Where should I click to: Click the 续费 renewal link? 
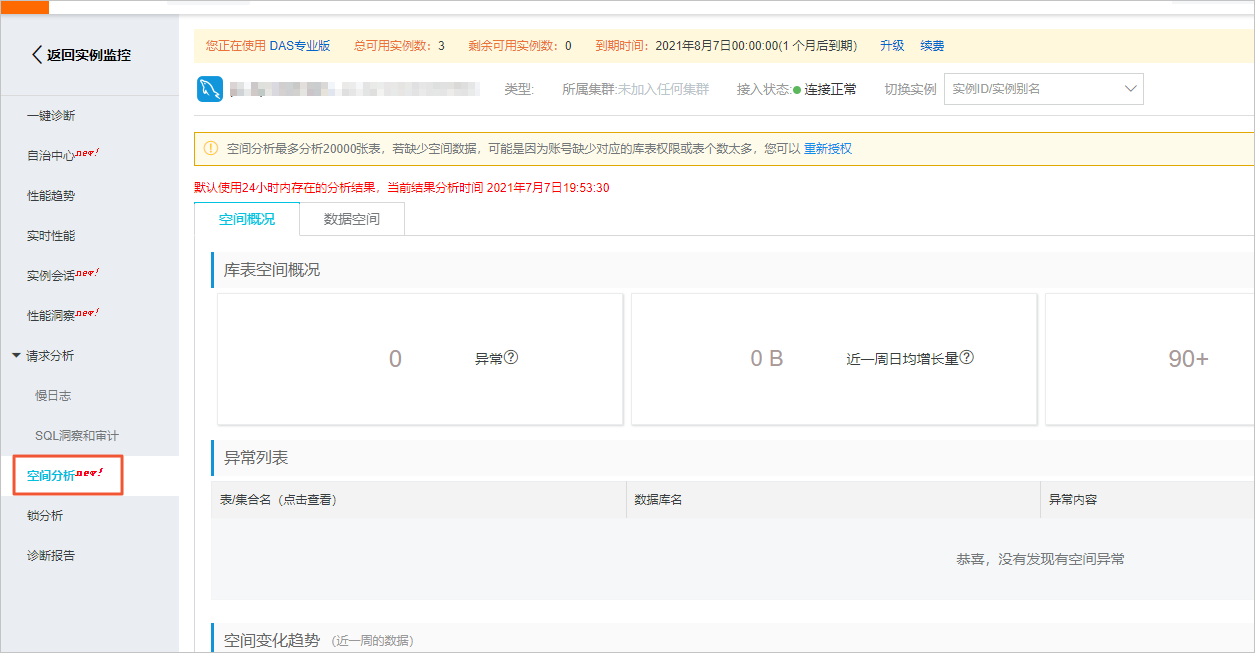[x=932, y=46]
